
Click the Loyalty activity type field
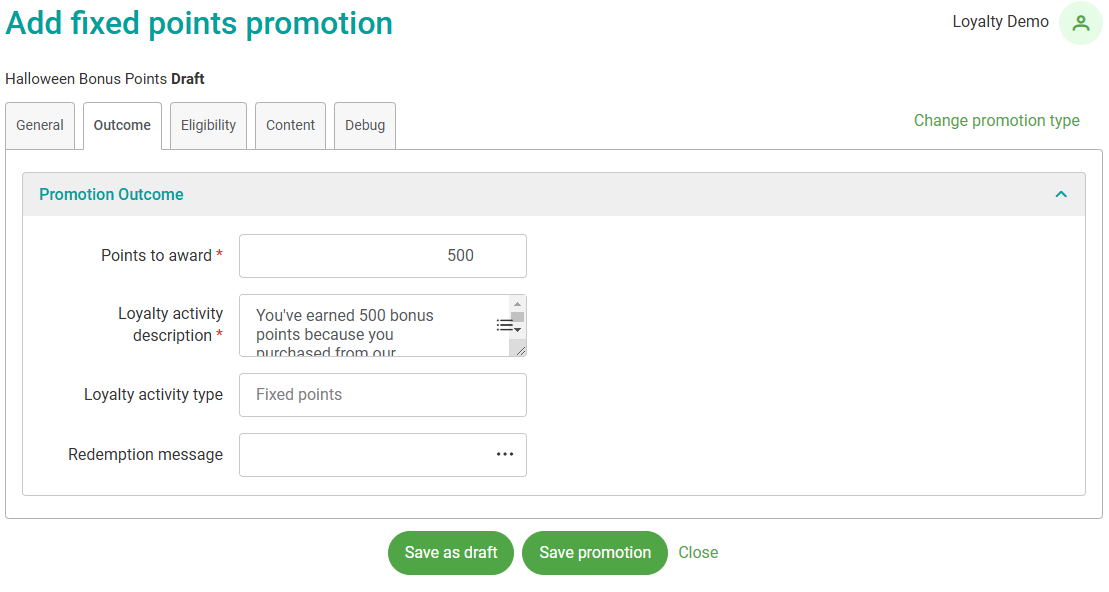[382, 395]
